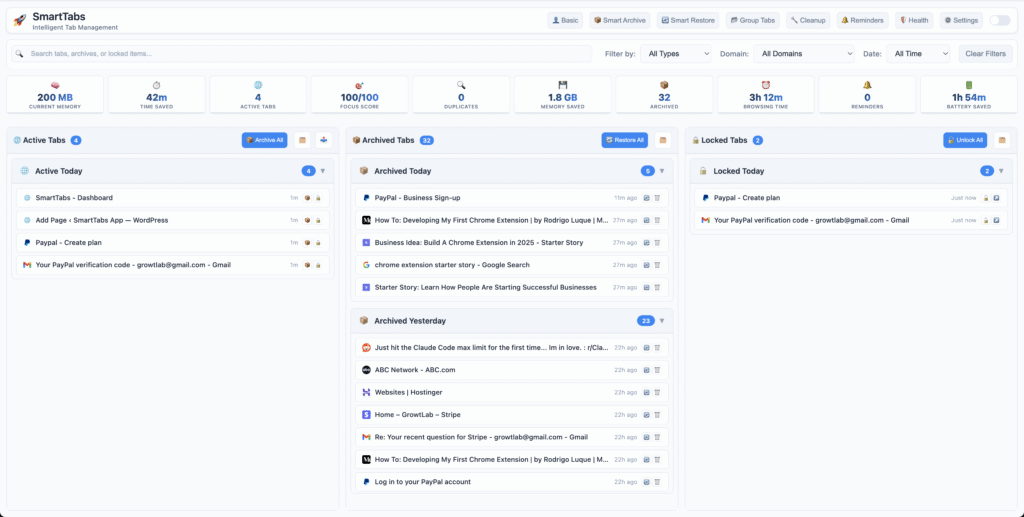Select Log in to your PayPal account title
The height and width of the screenshot is (517, 1024).
tap(423, 482)
